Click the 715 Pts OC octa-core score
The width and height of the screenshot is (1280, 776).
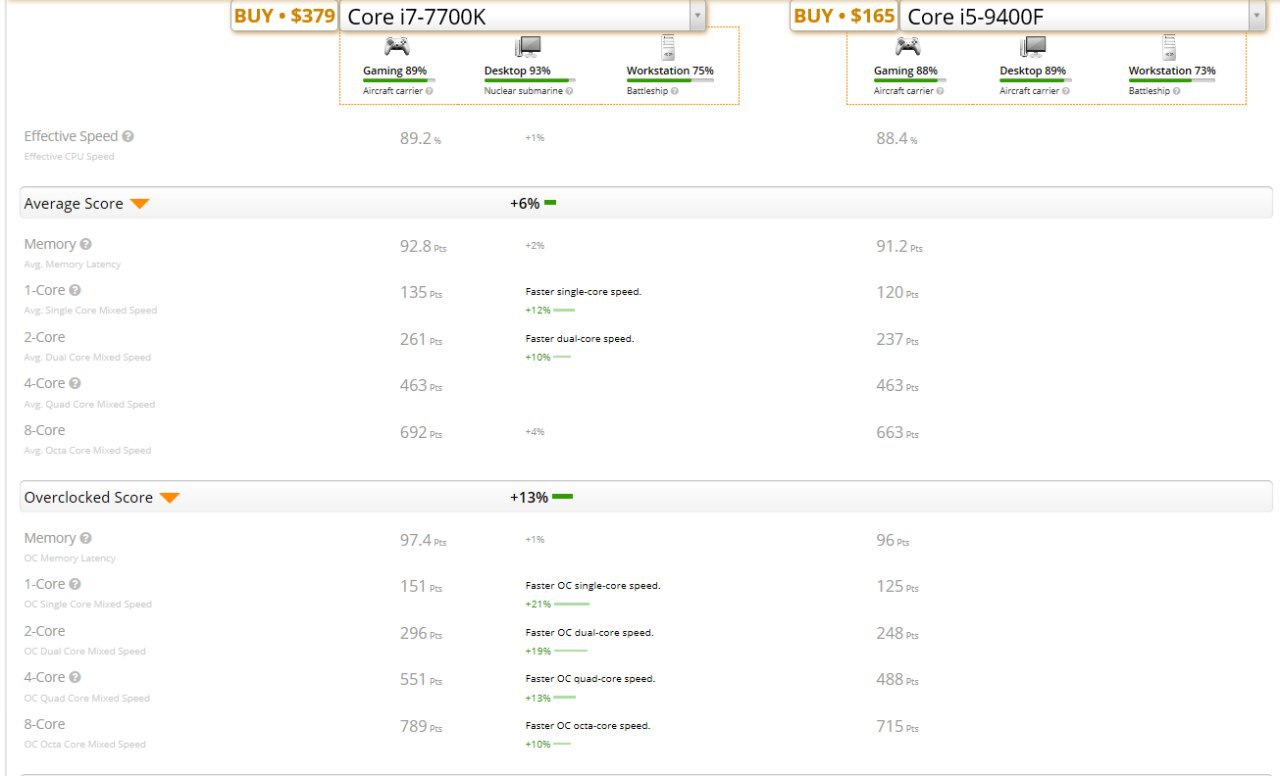897,727
